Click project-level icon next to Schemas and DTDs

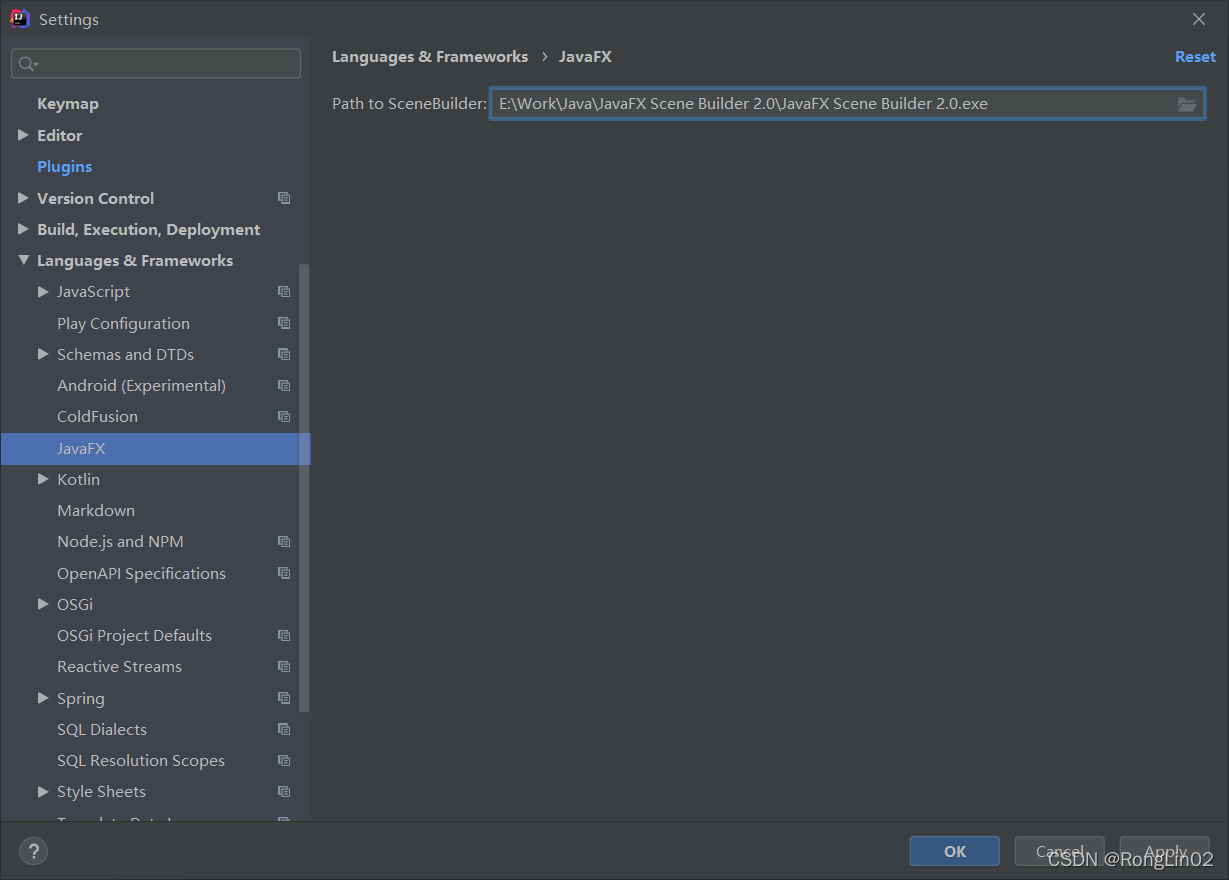click(x=284, y=354)
